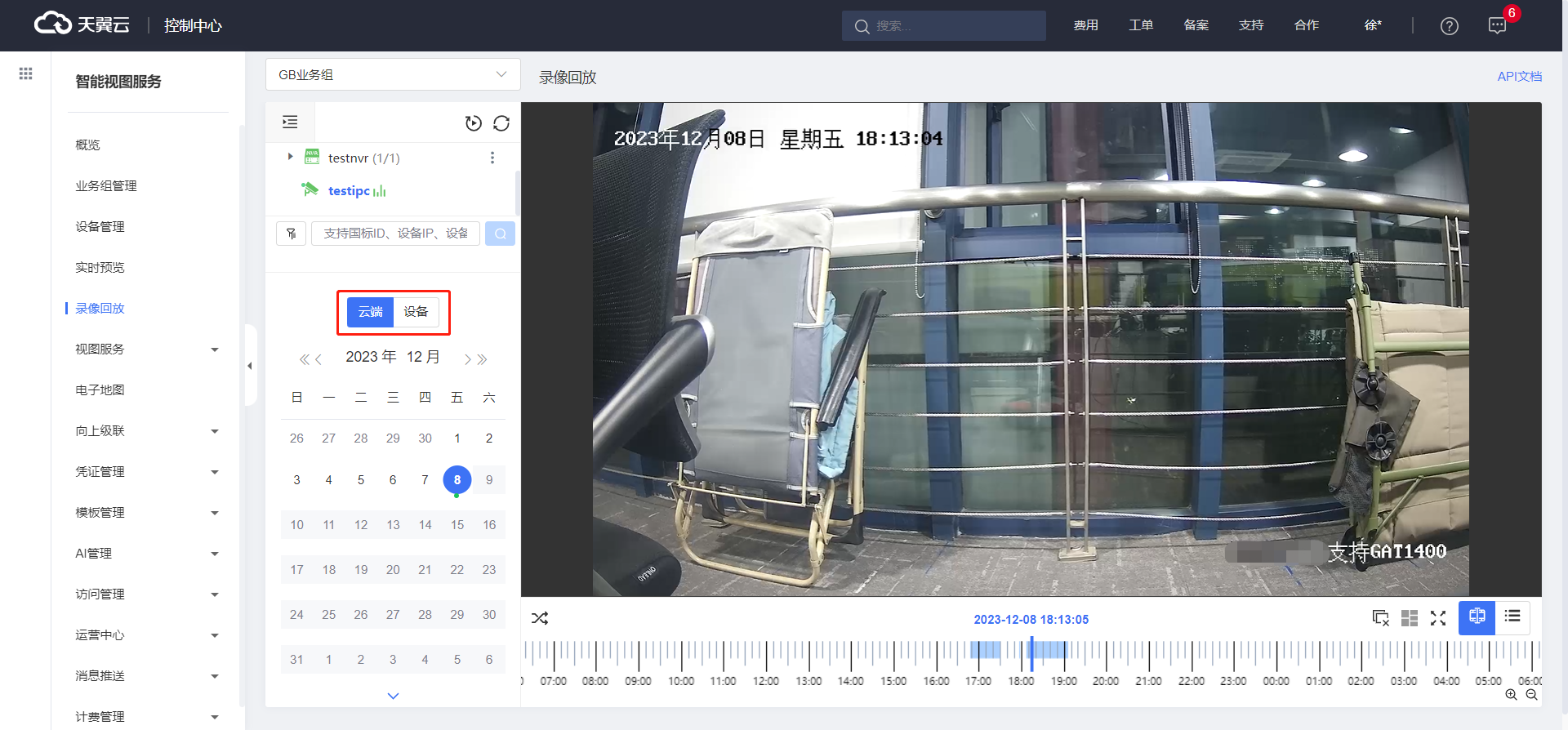1568x730 pixels.
Task: Expand the testnvr tree node
Action: click(290, 157)
